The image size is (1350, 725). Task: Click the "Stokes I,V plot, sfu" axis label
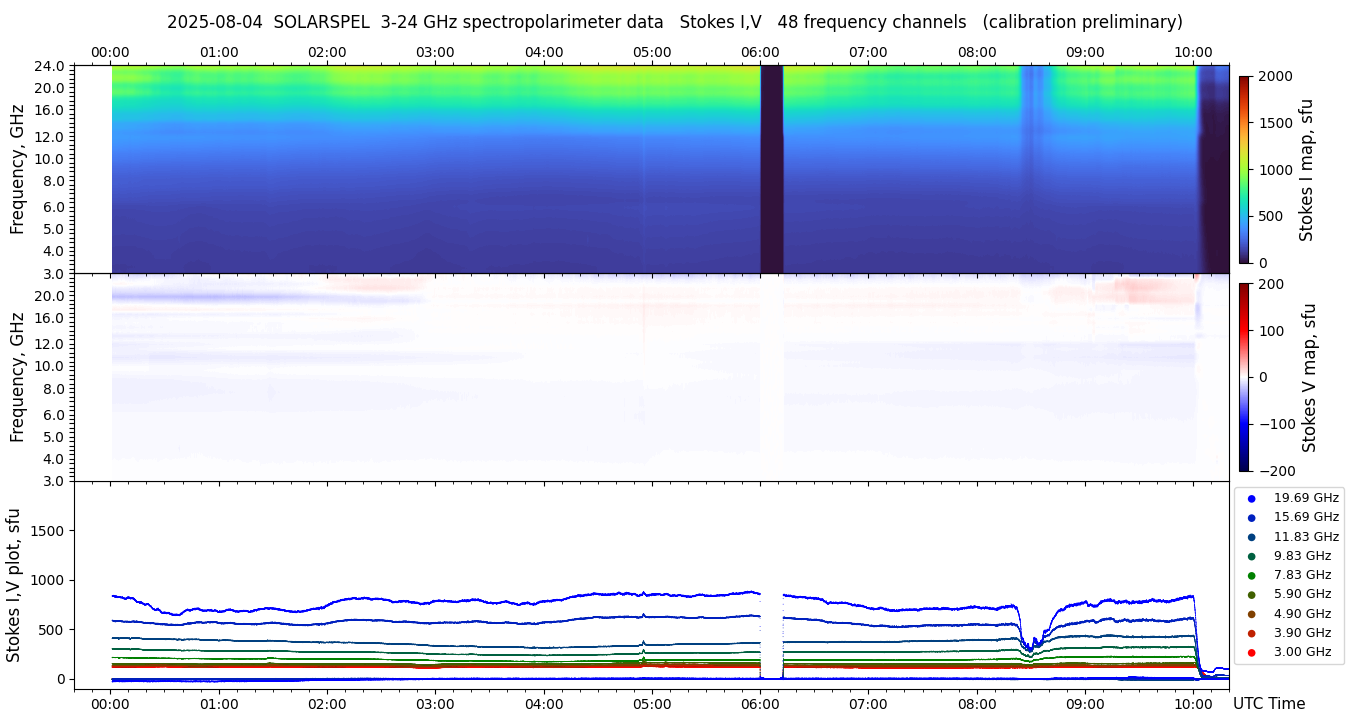coord(14,585)
